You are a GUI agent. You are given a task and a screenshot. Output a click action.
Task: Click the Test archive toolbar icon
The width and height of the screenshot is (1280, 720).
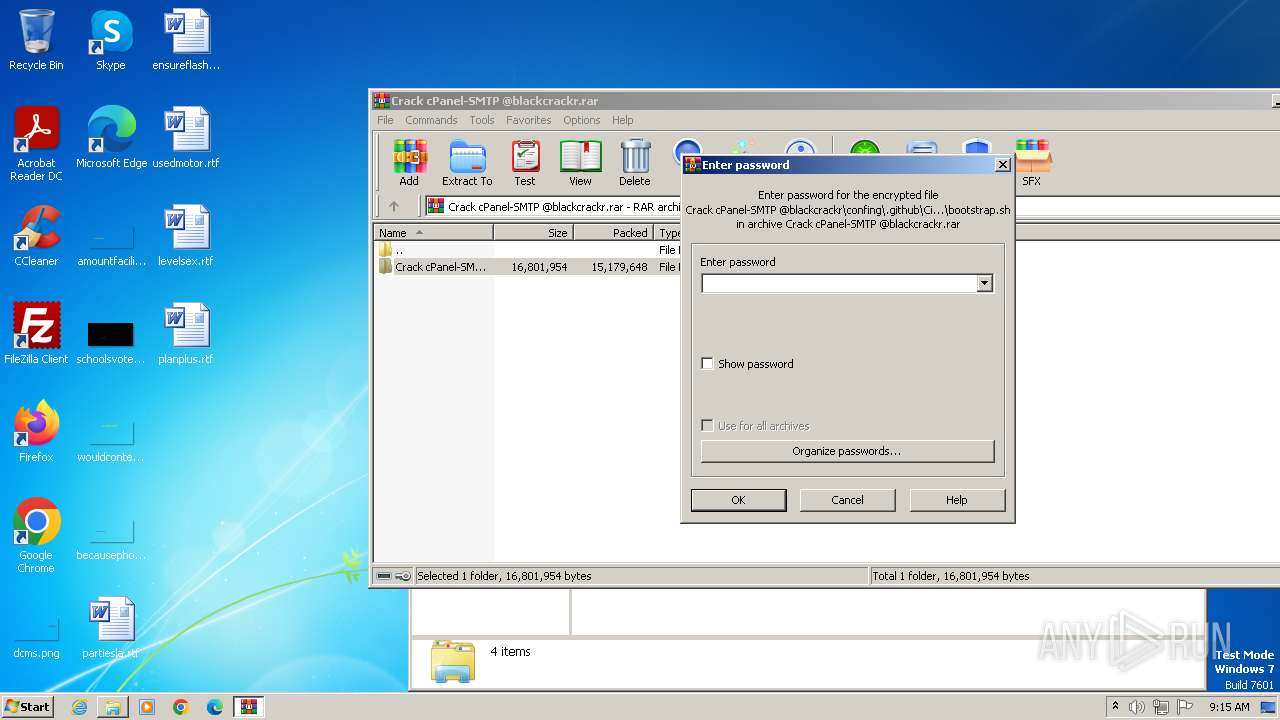tap(525, 163)
